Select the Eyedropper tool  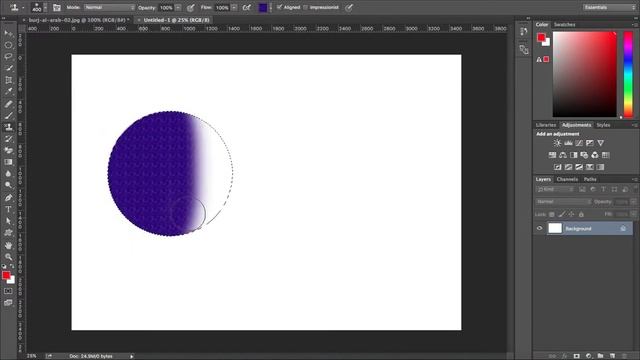click(8, 92)
